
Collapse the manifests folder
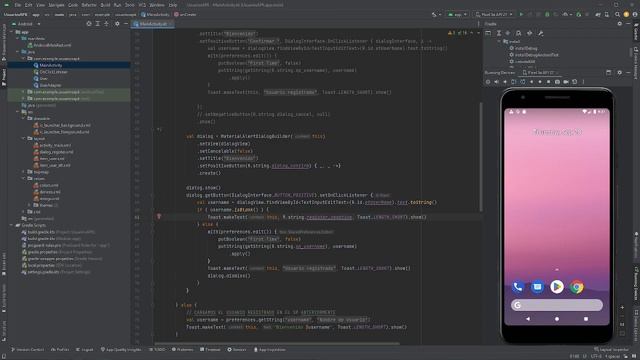click(18, 38)
